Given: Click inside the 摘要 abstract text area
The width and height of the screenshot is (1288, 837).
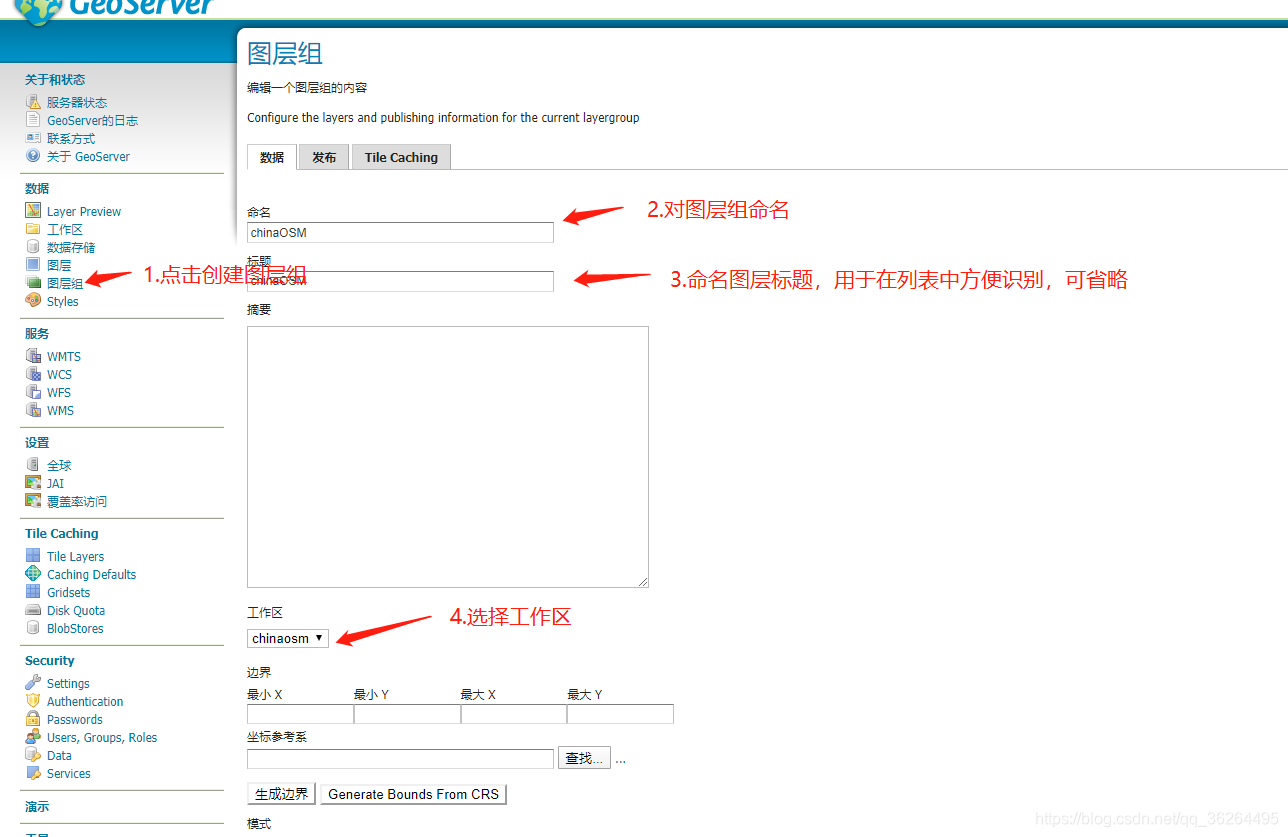Looking at the screenshot, I should click(x=448, y=456).
